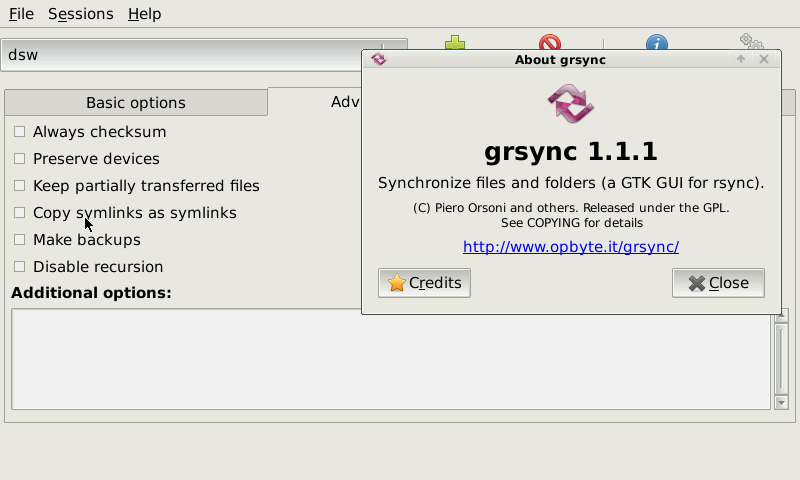800x480 pixels.
Task: Click 'Synchronize files and folders' description text
Action: click(x=571, y=183)
